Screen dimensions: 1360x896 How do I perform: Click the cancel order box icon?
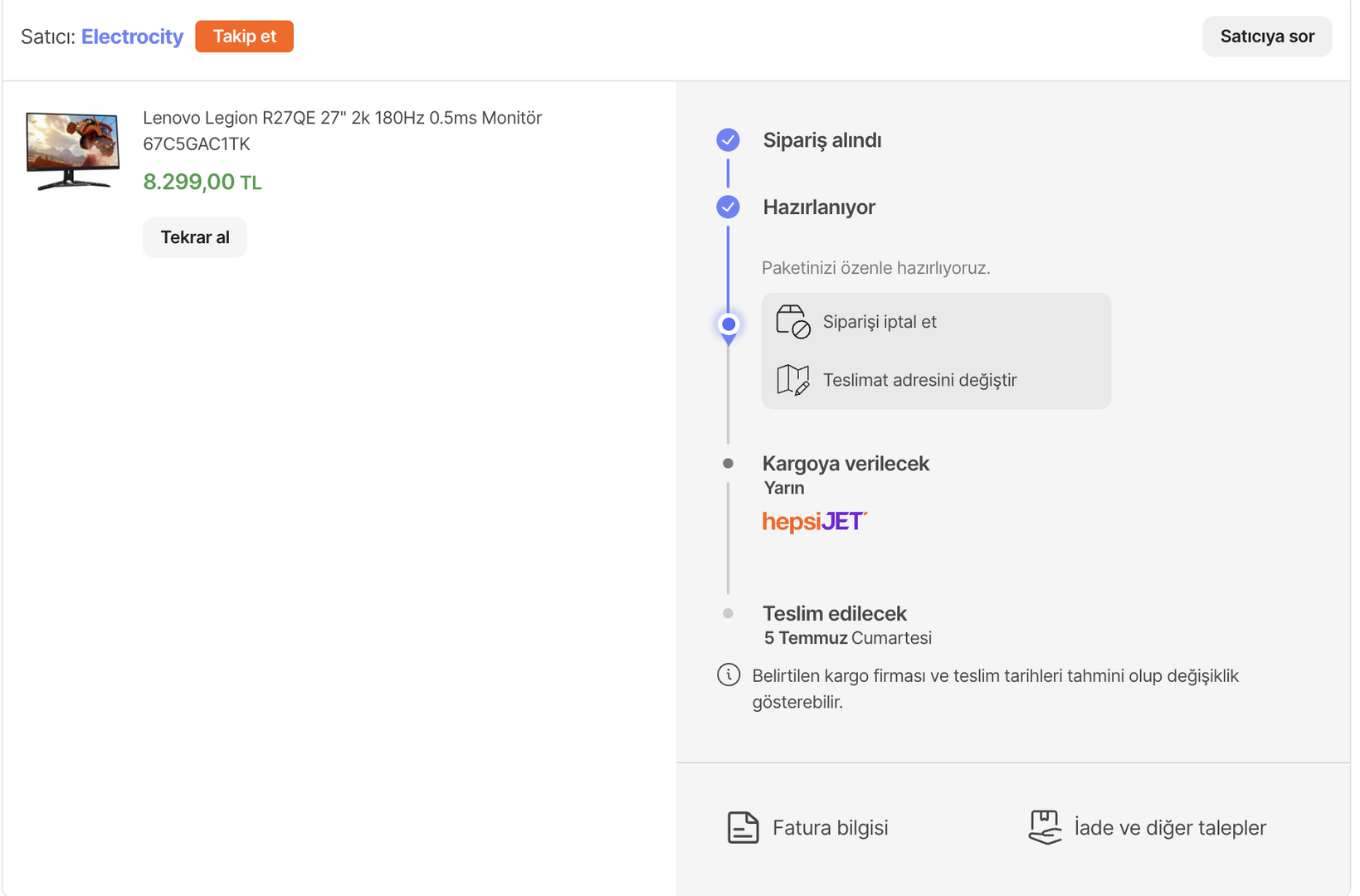(792, 322)
